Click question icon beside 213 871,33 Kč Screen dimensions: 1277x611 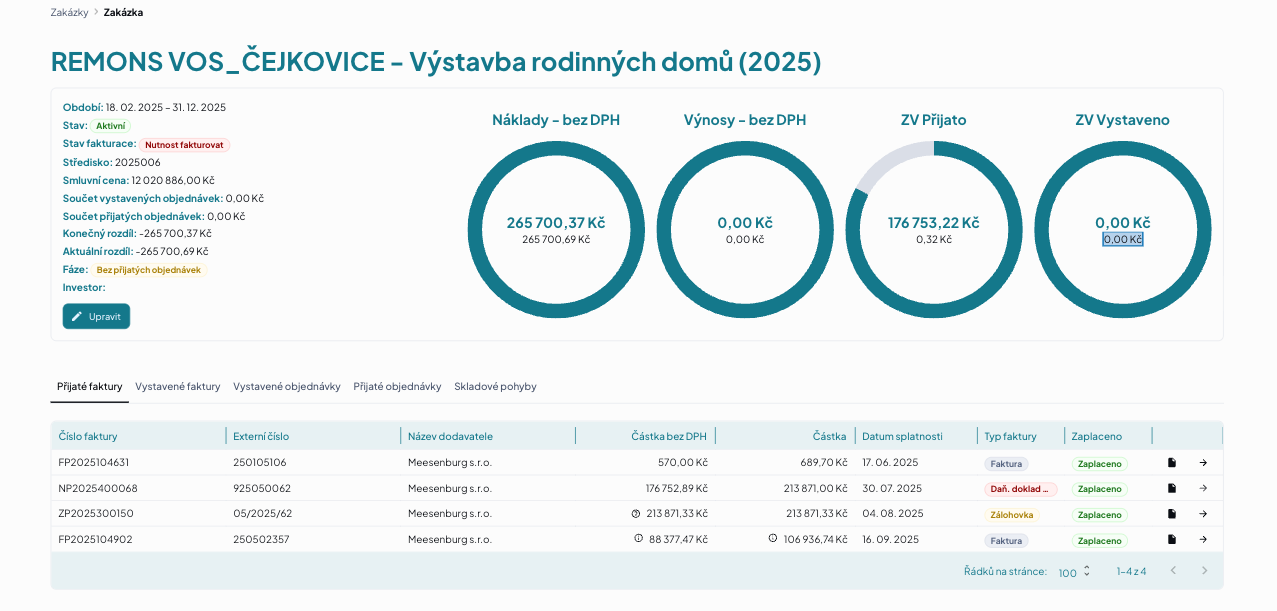pyautogui.click(x=636, y=513)
